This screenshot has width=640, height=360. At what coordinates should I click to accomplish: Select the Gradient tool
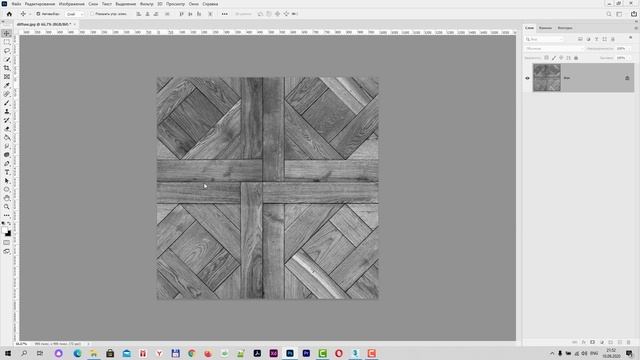click(x=7, y=138)
